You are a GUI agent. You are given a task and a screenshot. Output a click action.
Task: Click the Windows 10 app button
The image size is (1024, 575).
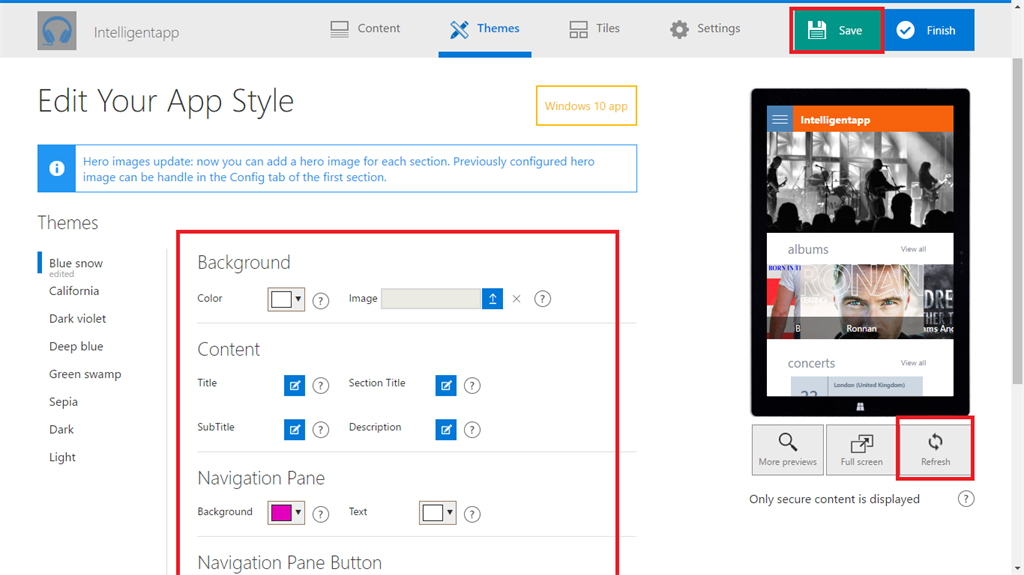(586, 106)
